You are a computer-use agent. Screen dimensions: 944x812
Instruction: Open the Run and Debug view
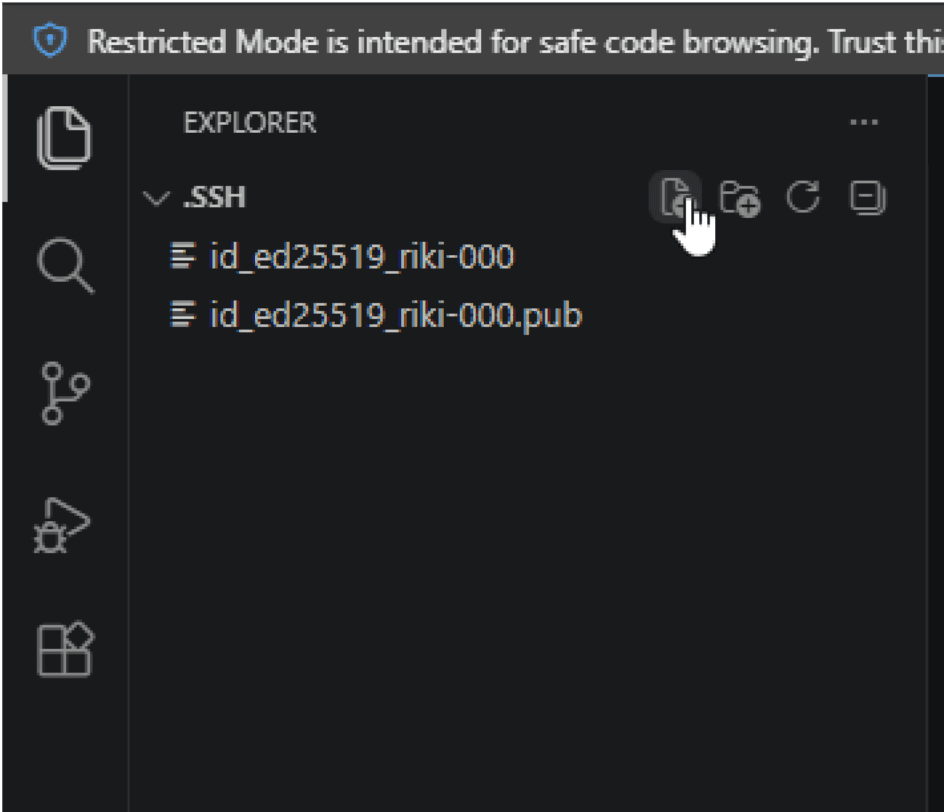tap(62, 525)
